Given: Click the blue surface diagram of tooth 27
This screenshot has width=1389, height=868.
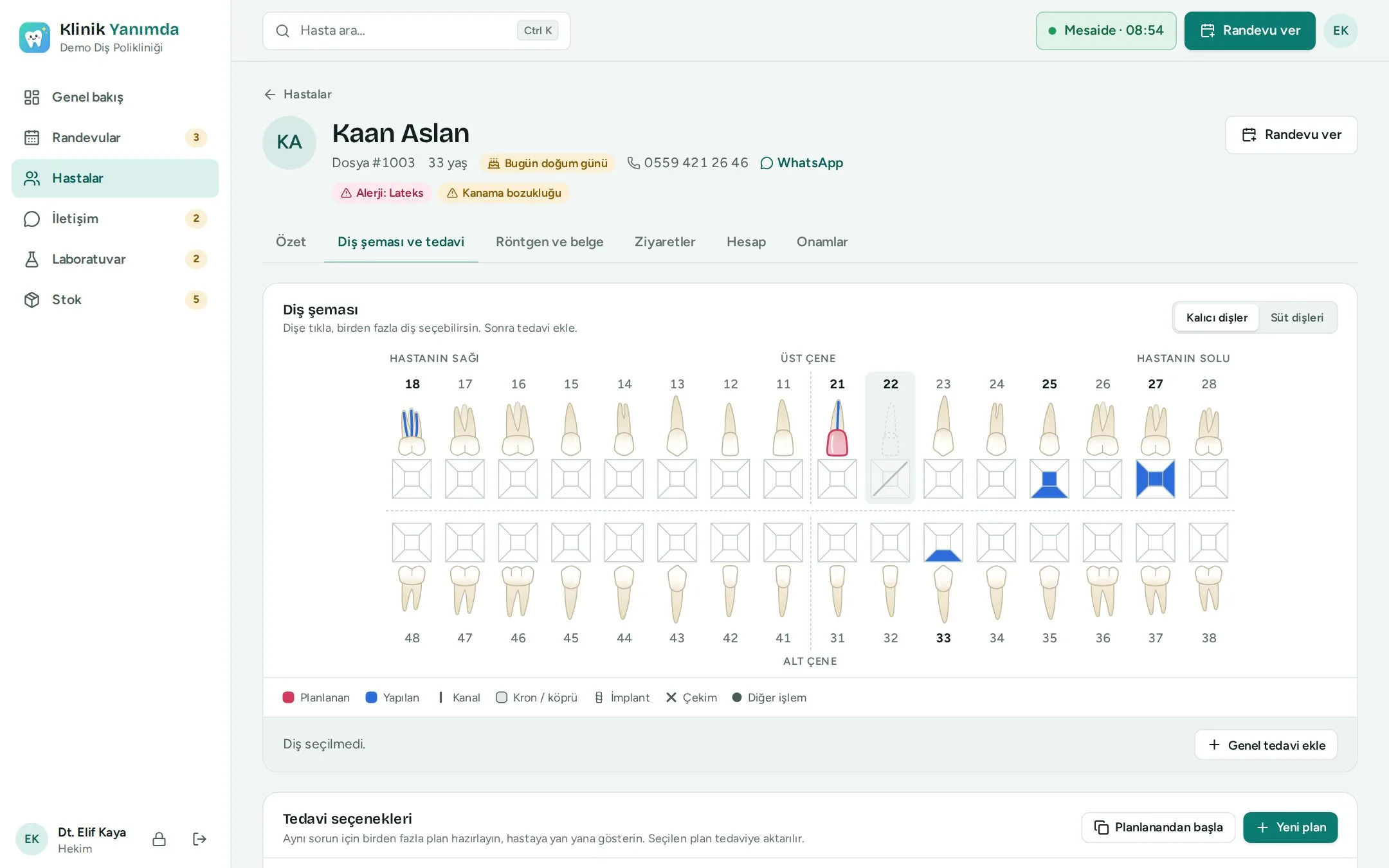Looking at the screenshot, I should click(1155, 479).
